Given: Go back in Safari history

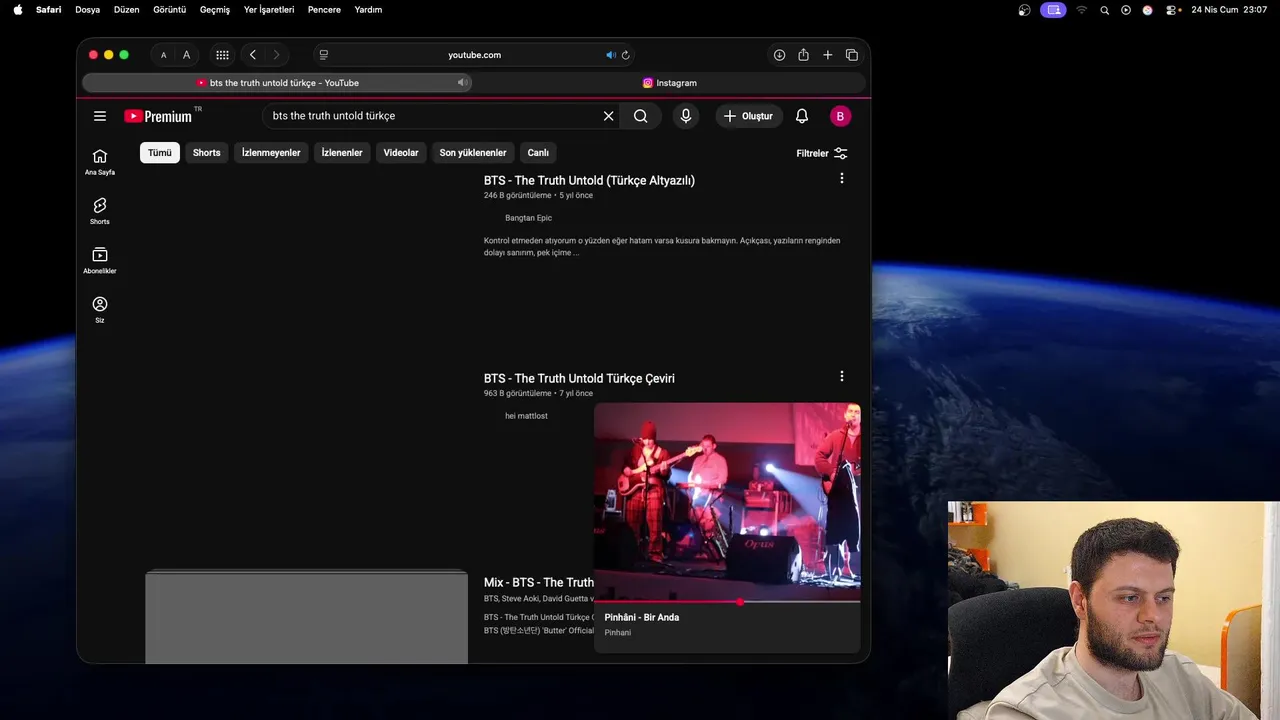Looking at the screenshot, I should [253, 55].
